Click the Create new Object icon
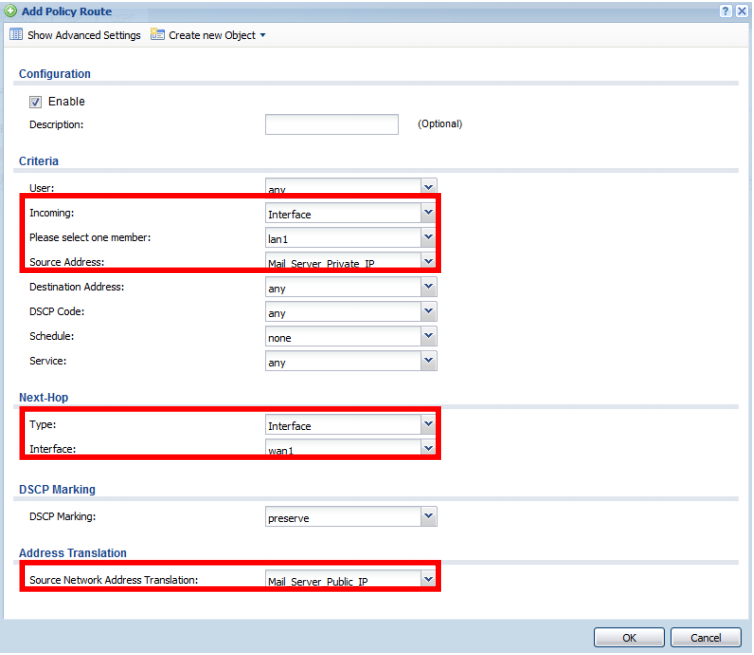 pyautogui.click(x=158, y=35)
